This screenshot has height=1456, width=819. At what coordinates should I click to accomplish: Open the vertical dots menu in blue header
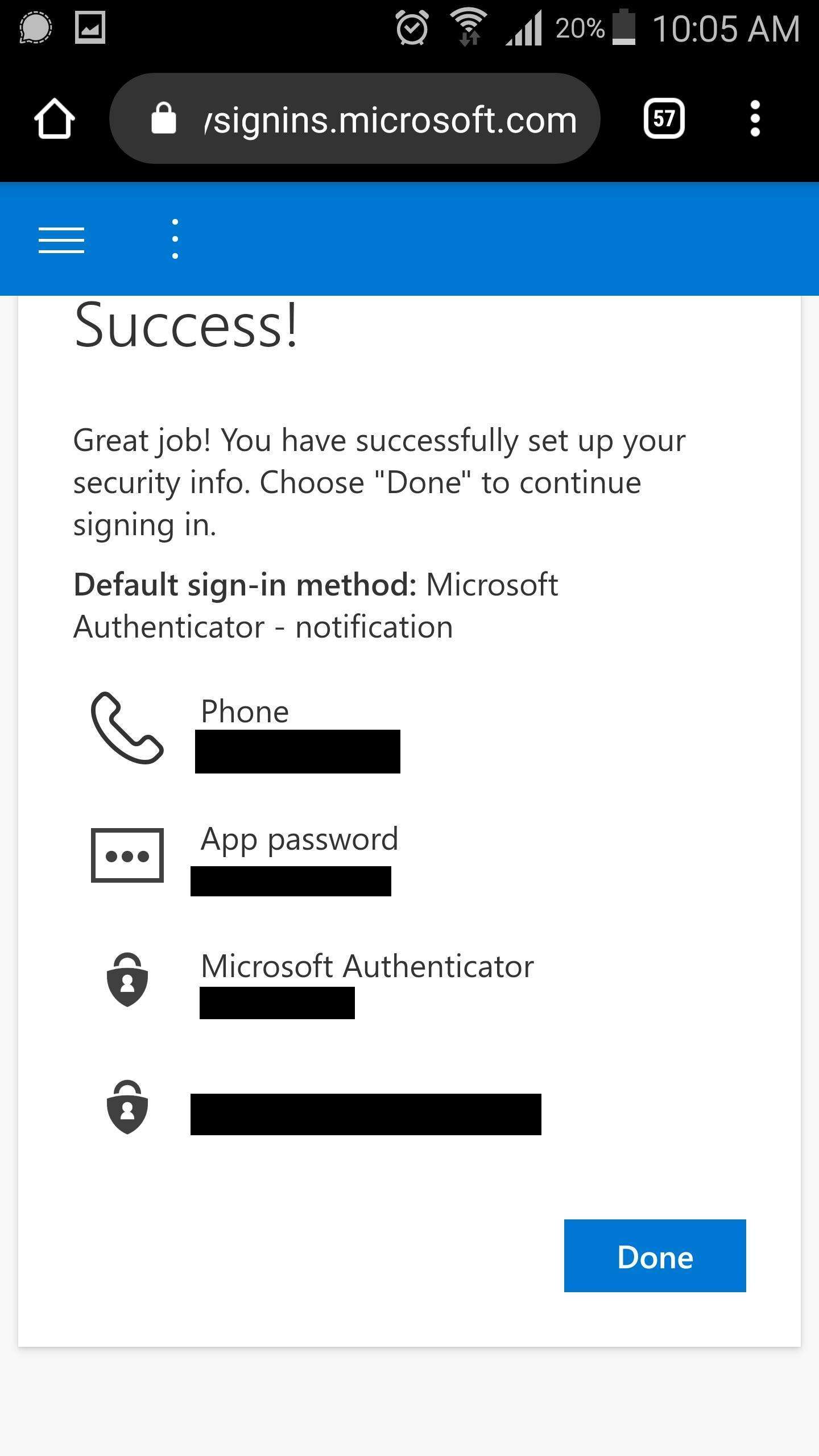click(x=175, y=239)
